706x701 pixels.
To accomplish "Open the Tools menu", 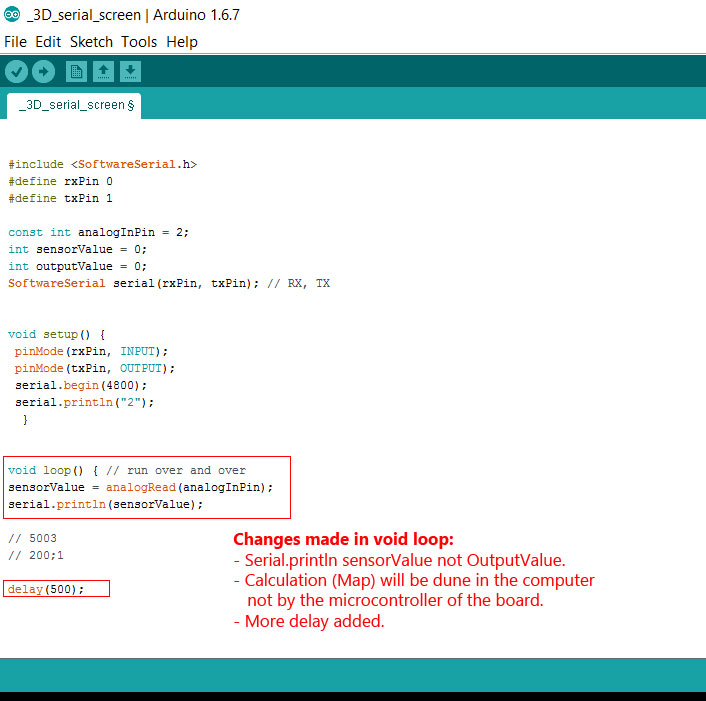I will click(x=139, y=42).
